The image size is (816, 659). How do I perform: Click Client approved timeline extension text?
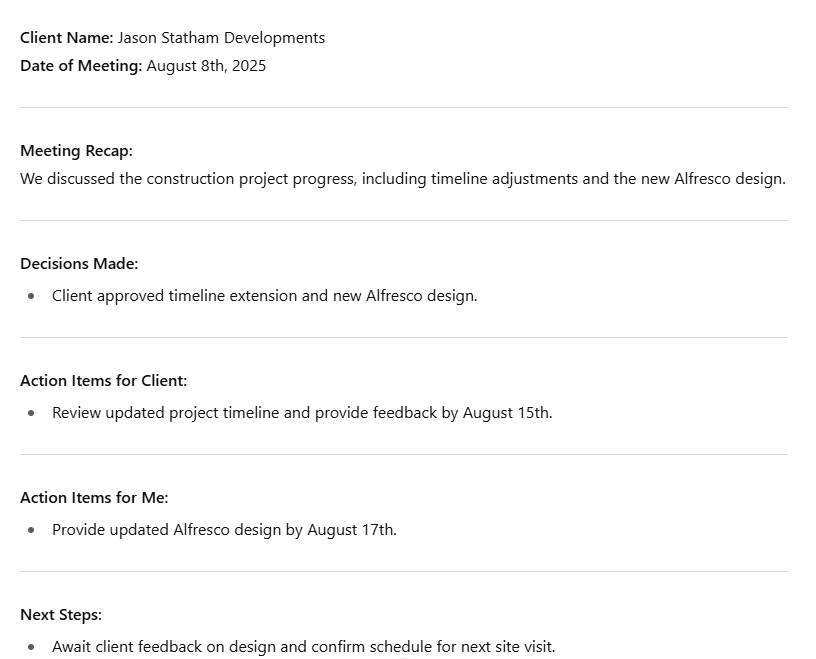264,296
